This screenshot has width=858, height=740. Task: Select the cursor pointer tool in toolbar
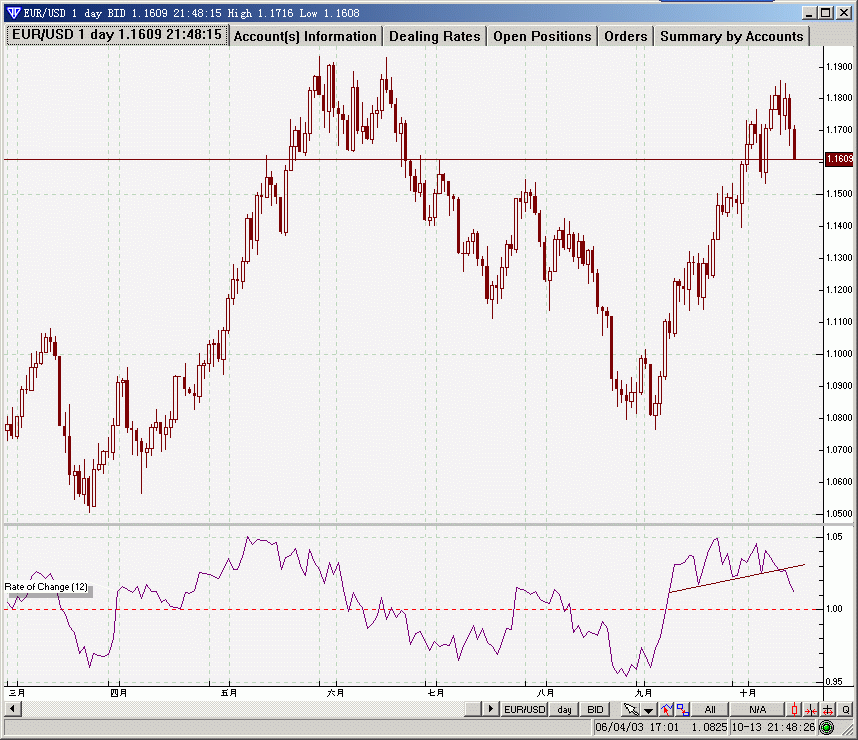point(631,709)
